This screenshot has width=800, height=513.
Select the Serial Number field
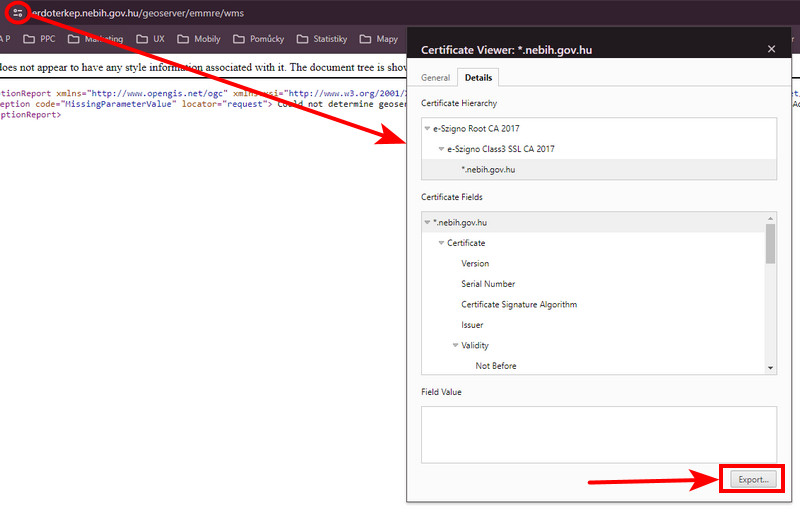coord(488,284)
